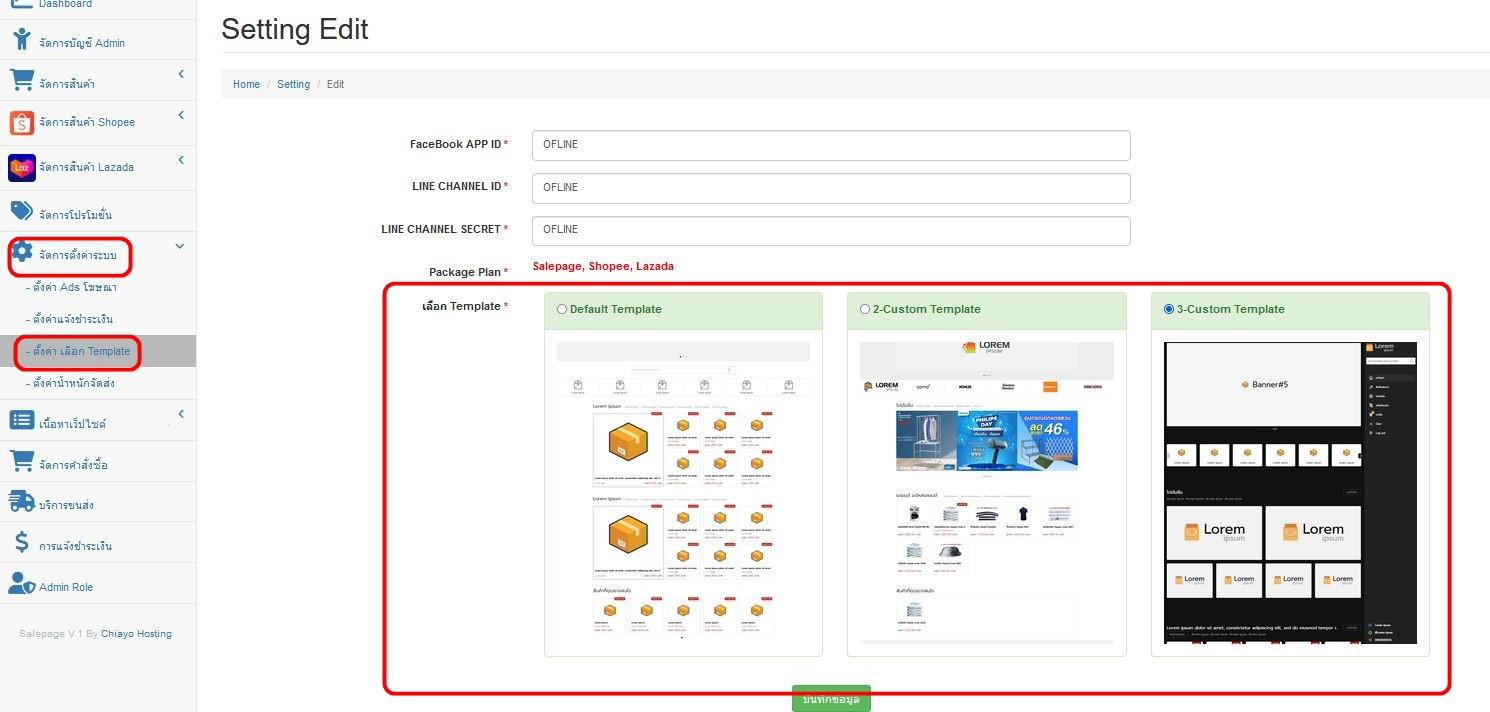Image resolution: width=1490 pixels, height=712 pixels.
Task: Click the promotion tag icon
Action: click(x=22, y=212)
